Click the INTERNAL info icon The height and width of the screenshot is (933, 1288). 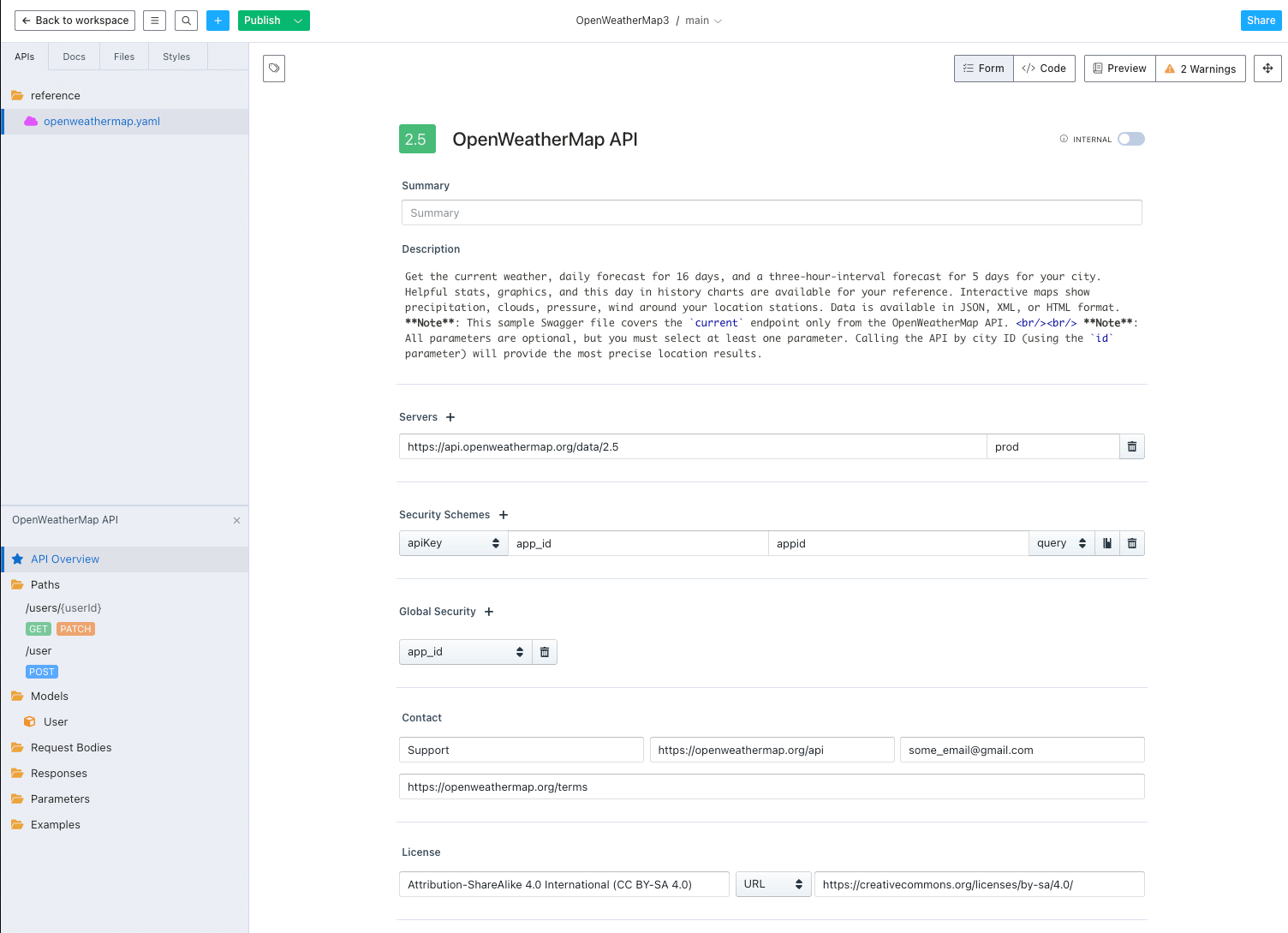tap(1064, 139)
